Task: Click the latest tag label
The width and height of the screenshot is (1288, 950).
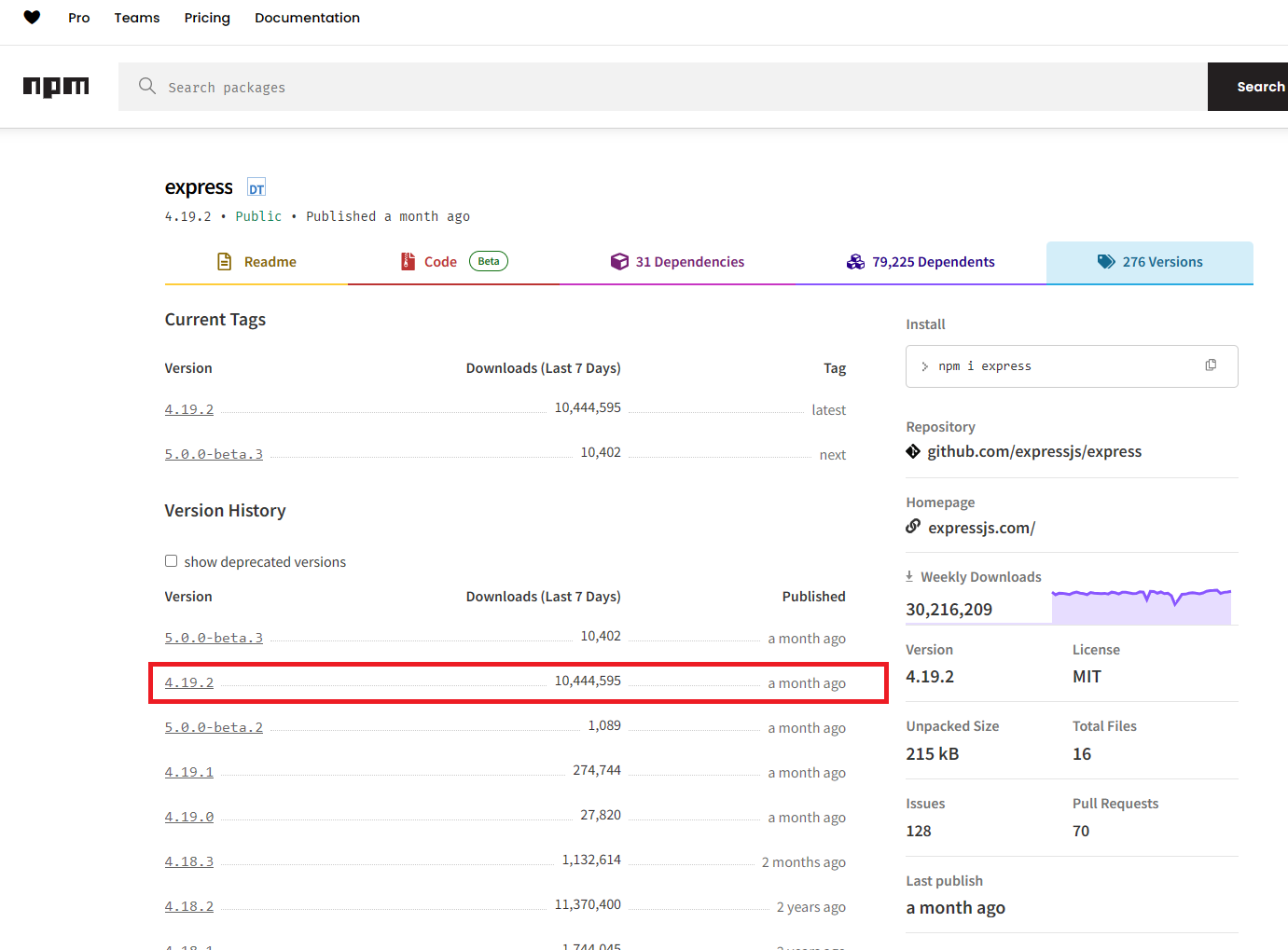Action: [x=828, y=410]
